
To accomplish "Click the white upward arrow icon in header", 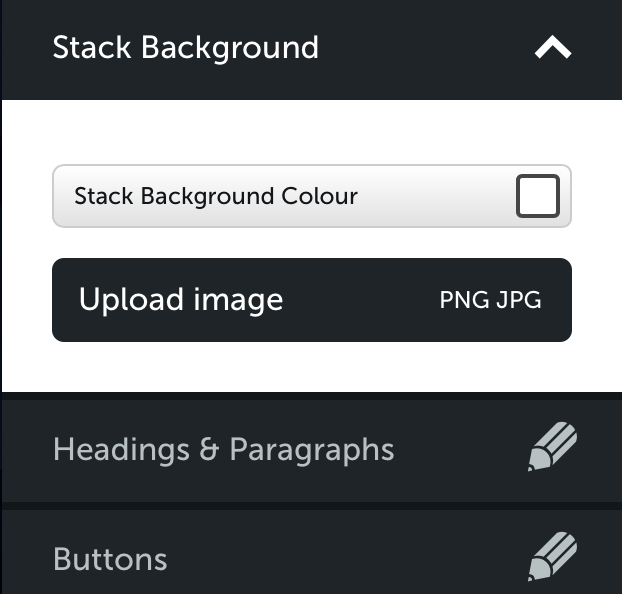I will click(553, 47).
